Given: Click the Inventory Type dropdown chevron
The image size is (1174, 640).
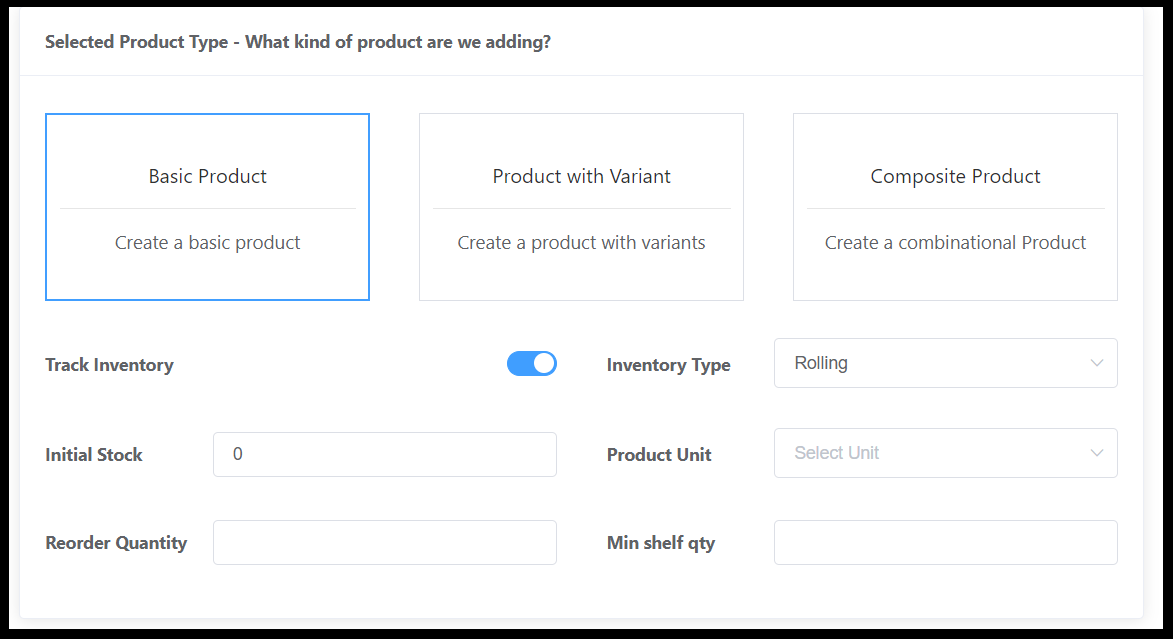Looking at the screenshot, I should point(1097,363).
